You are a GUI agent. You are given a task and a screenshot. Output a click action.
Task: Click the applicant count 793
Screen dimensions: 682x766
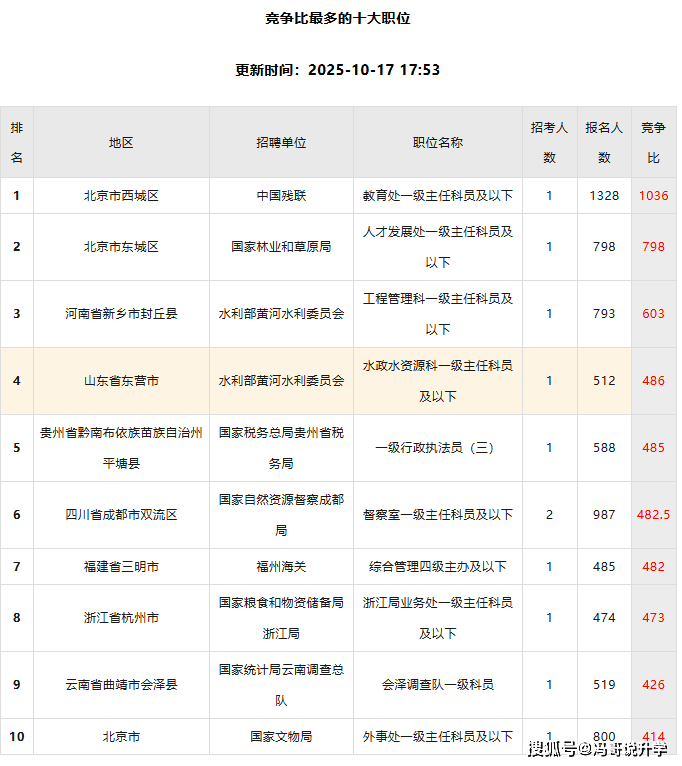(x=604, y=314)
